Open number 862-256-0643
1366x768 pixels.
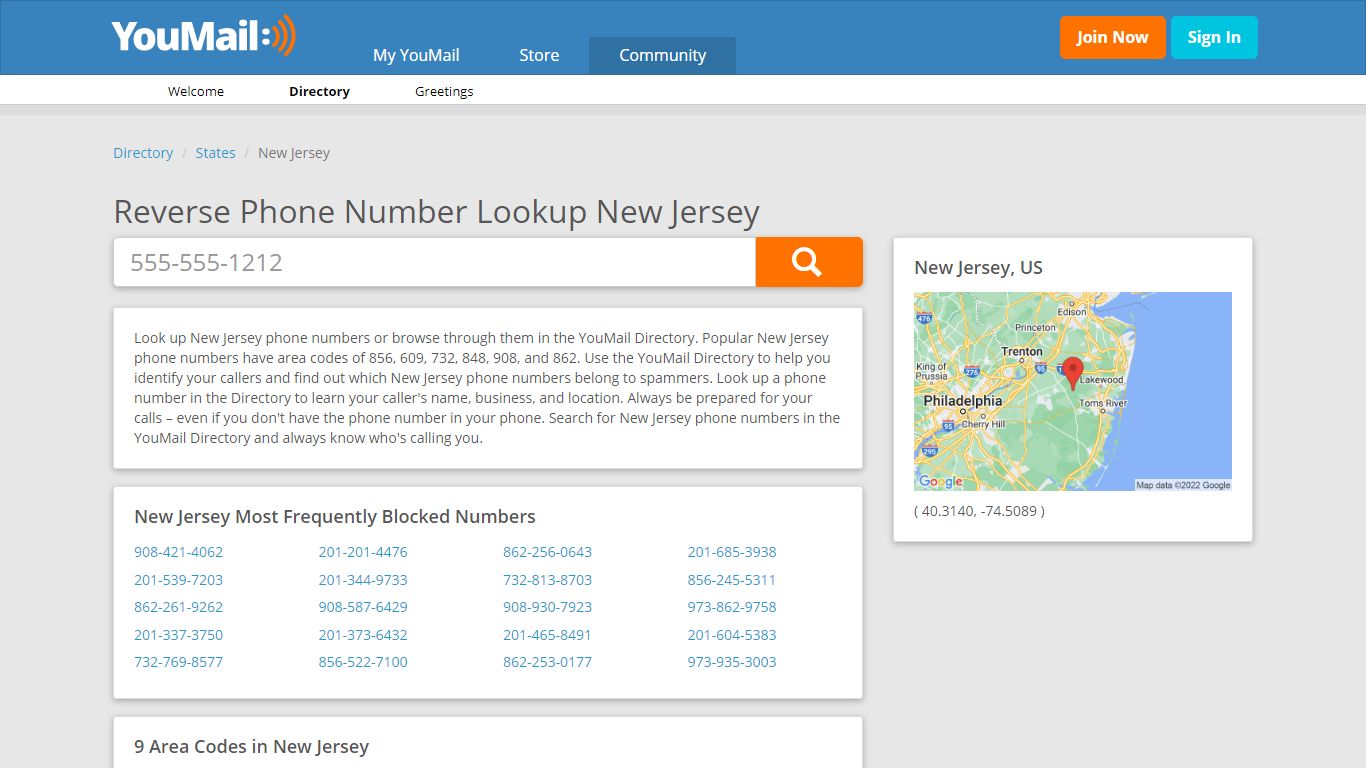547,552
